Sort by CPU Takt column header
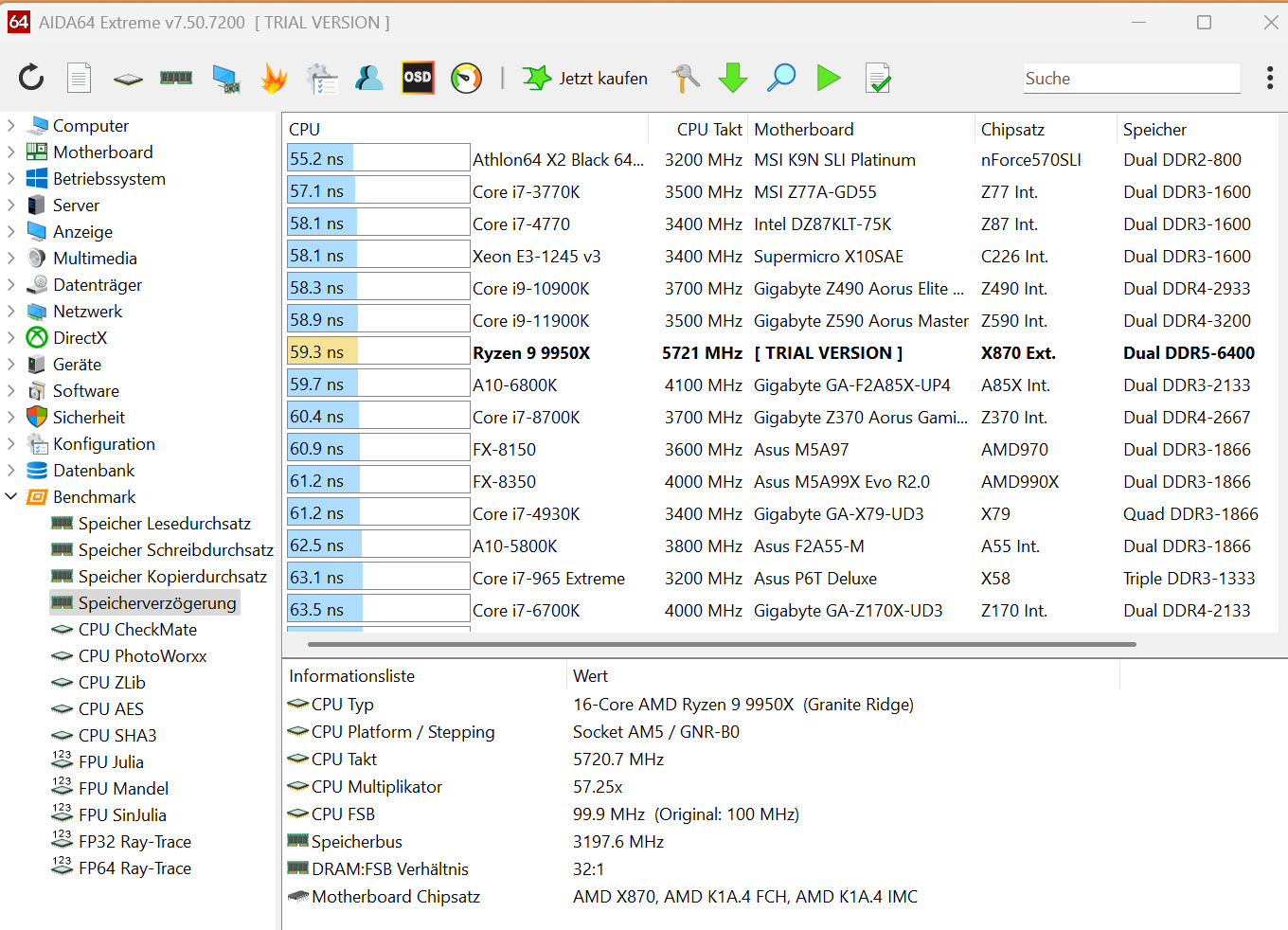 click(698, 129)
